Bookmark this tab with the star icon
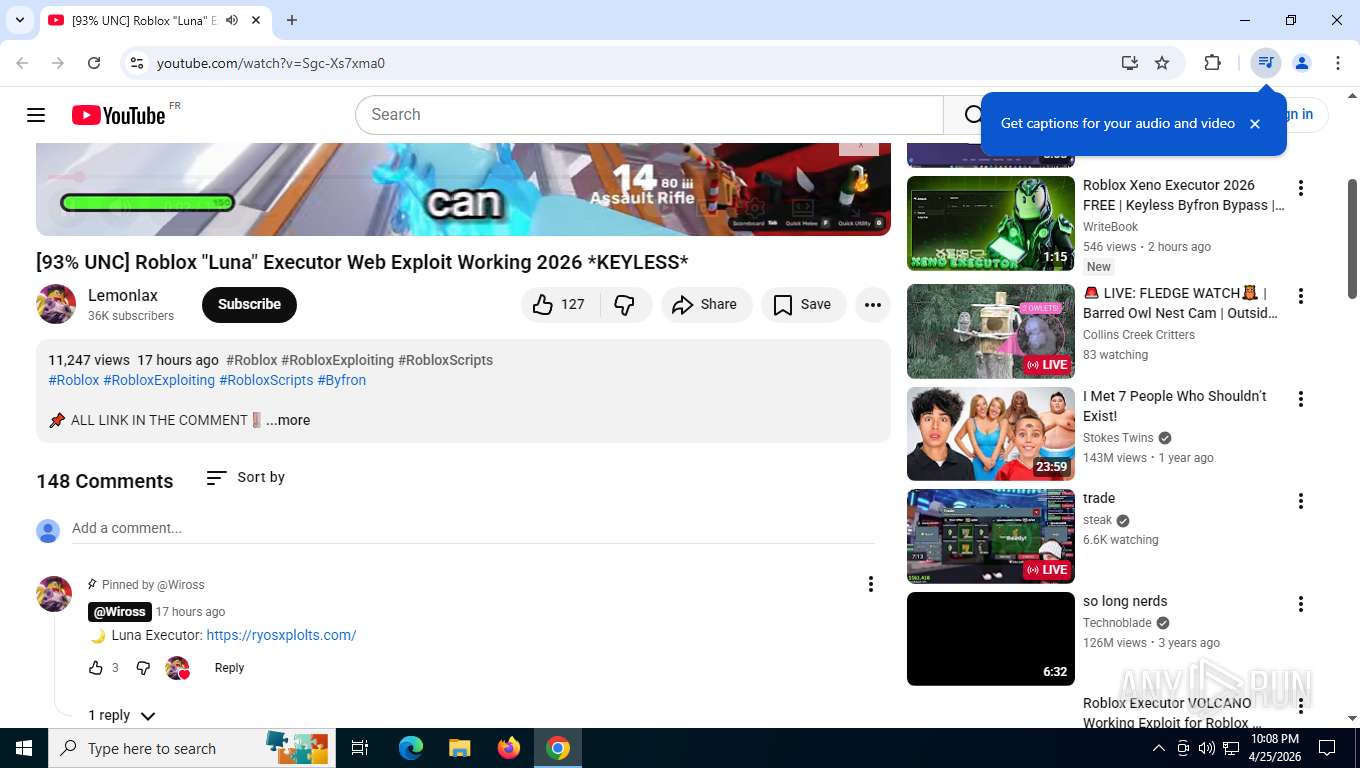 (1162, 63)
